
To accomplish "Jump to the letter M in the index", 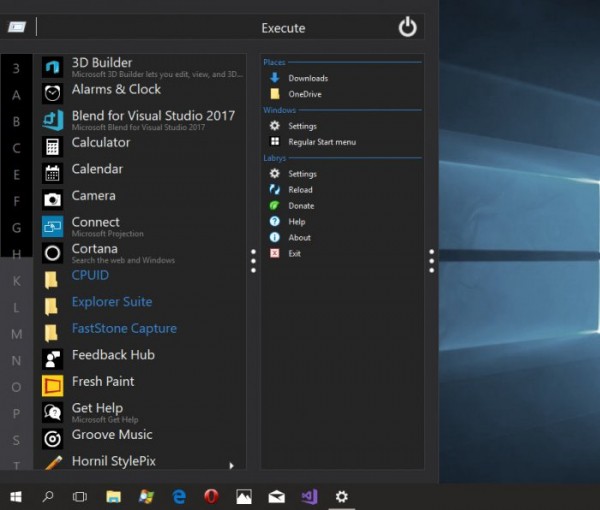I will click(16, 334).
